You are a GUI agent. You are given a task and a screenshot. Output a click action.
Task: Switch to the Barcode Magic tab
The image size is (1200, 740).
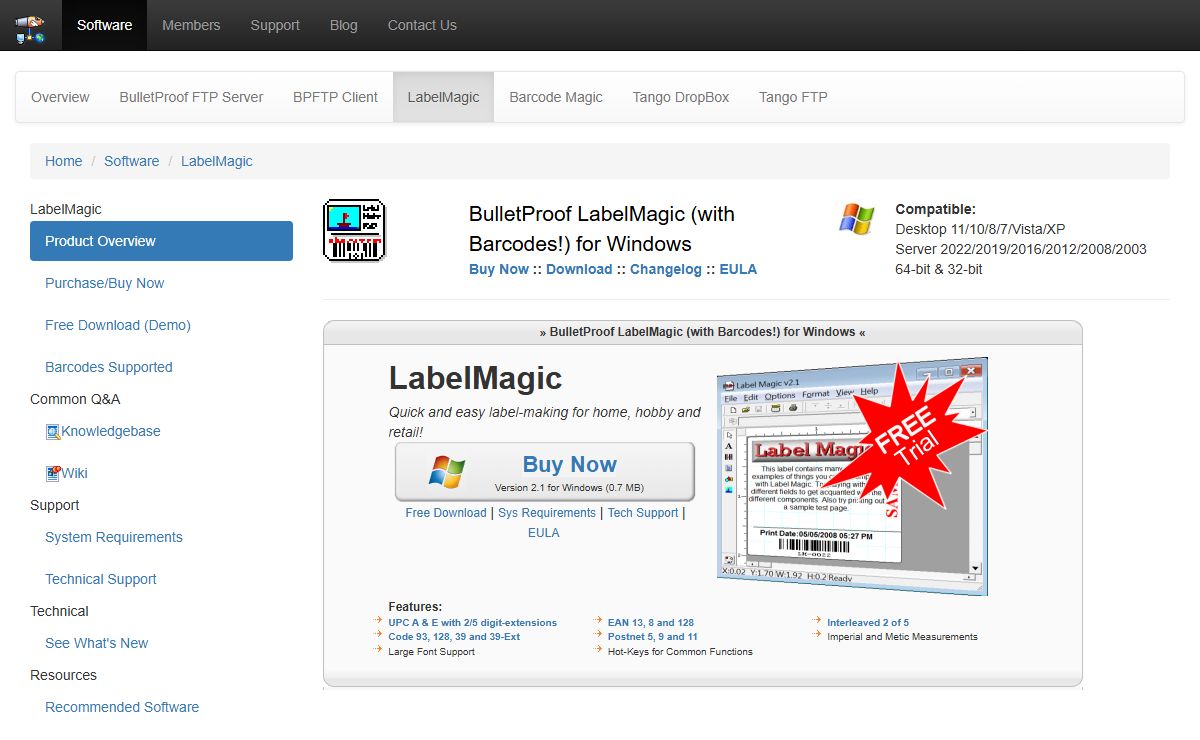pos(555,97)
